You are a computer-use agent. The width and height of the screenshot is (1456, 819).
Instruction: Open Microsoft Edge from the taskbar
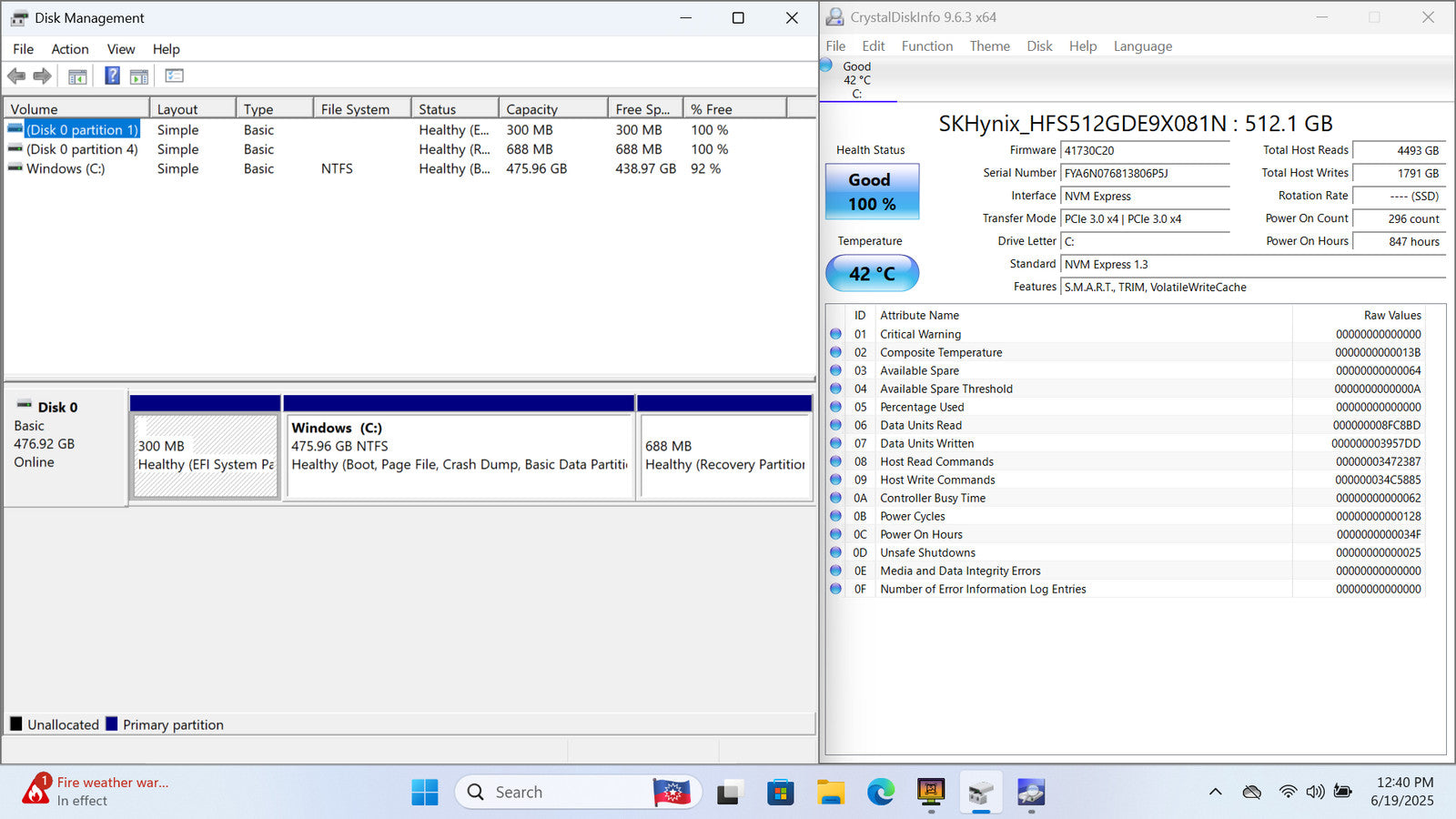click(880, 793)
